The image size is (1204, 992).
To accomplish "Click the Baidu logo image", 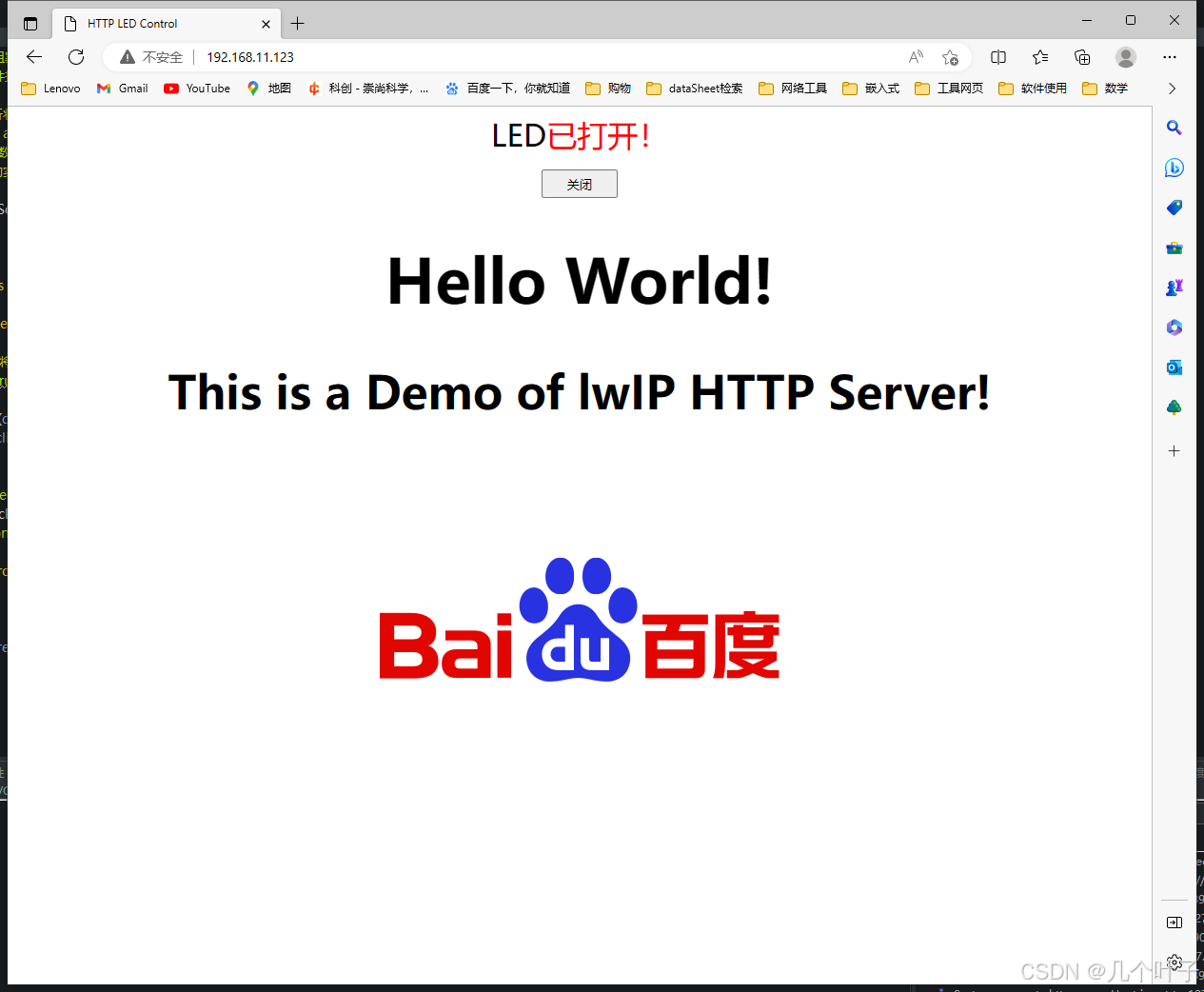I will [580, 620].
